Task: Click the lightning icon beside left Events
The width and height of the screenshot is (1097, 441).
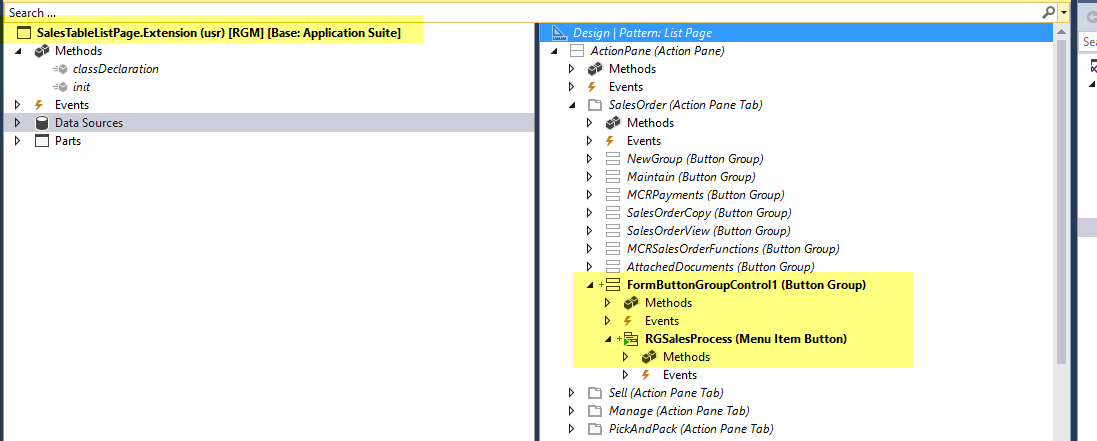Action: pos(40,105)
